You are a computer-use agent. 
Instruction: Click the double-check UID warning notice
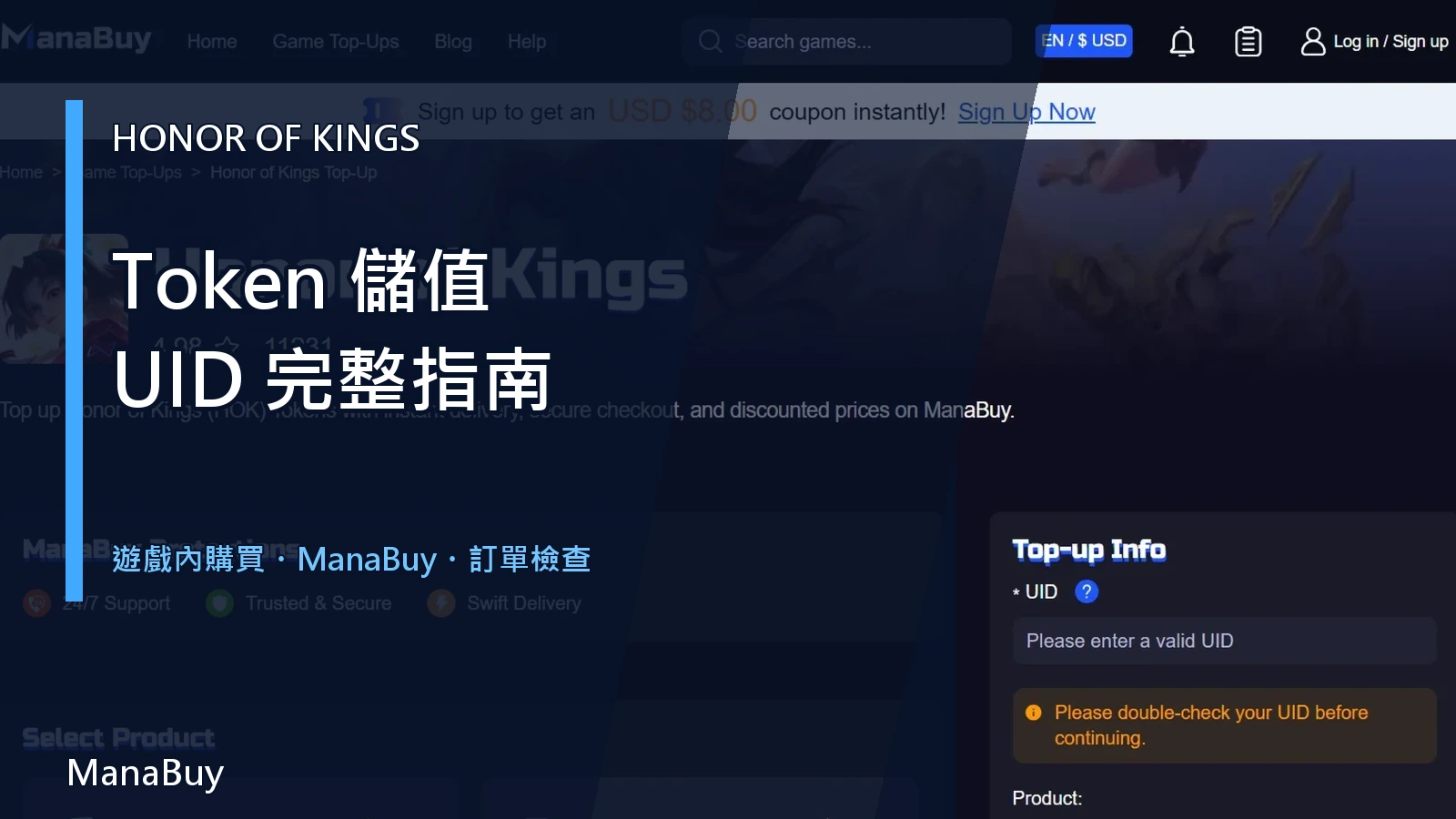(x=1224, y=725)
